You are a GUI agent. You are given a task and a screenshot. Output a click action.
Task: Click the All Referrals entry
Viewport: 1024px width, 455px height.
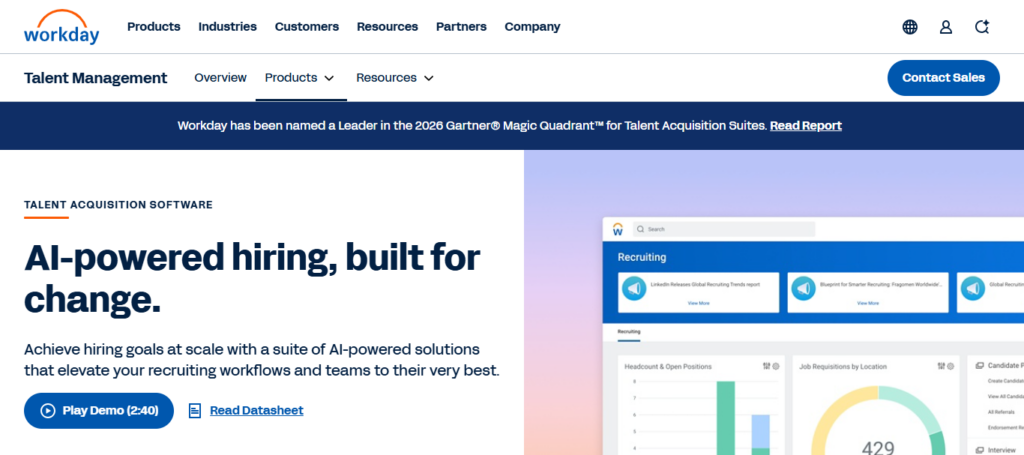coord(1001,412)
